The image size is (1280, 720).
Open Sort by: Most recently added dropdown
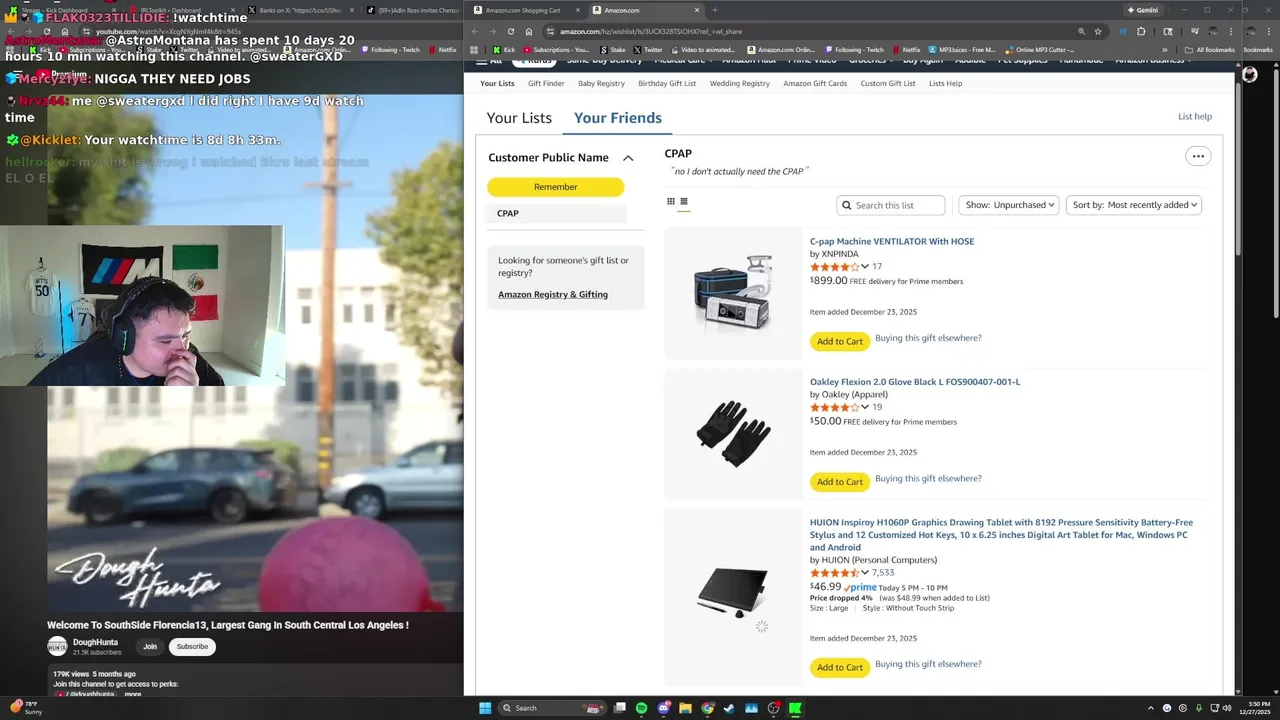tap(1134, 205)
